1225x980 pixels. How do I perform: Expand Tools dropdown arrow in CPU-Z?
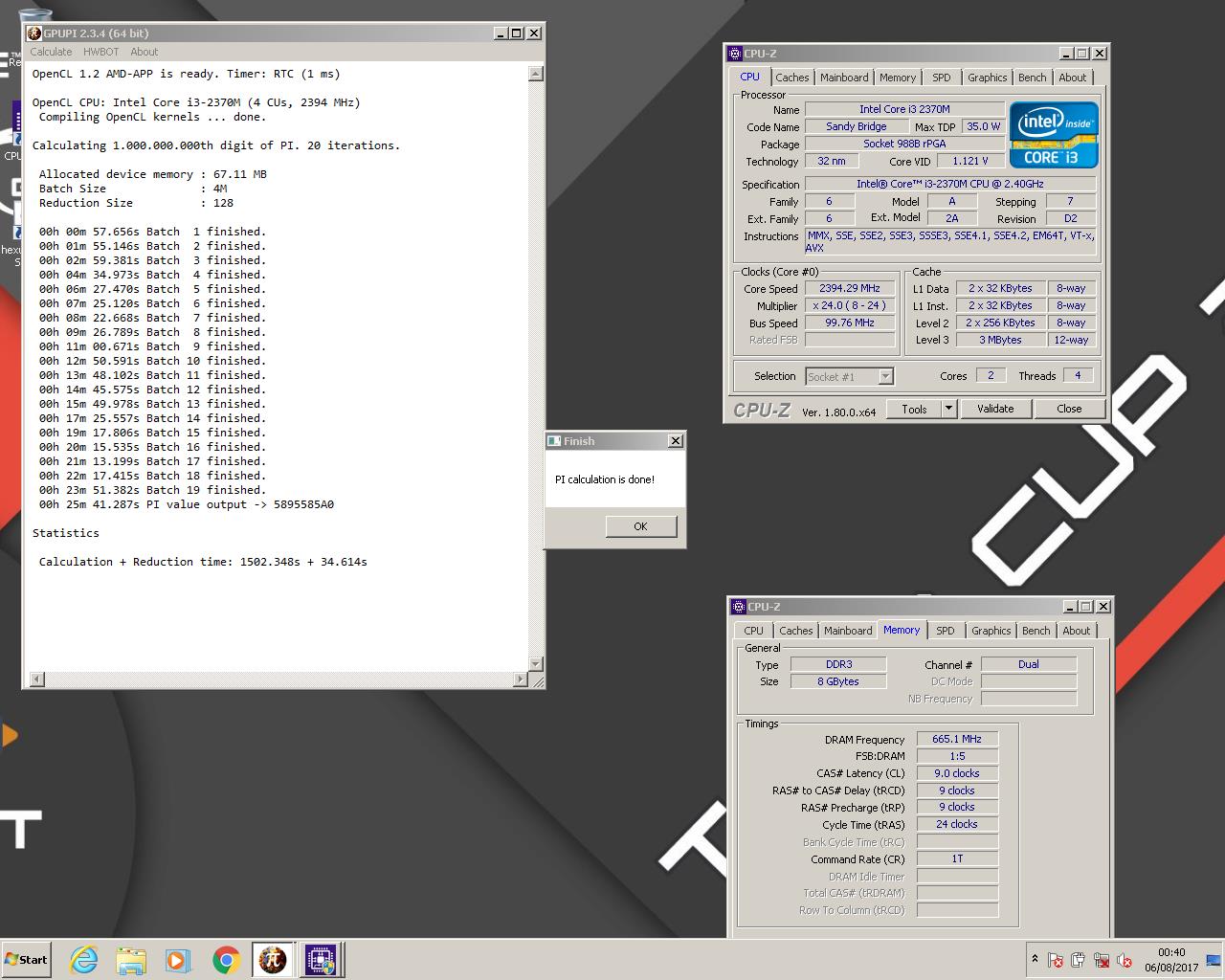[x=949, y=409]
